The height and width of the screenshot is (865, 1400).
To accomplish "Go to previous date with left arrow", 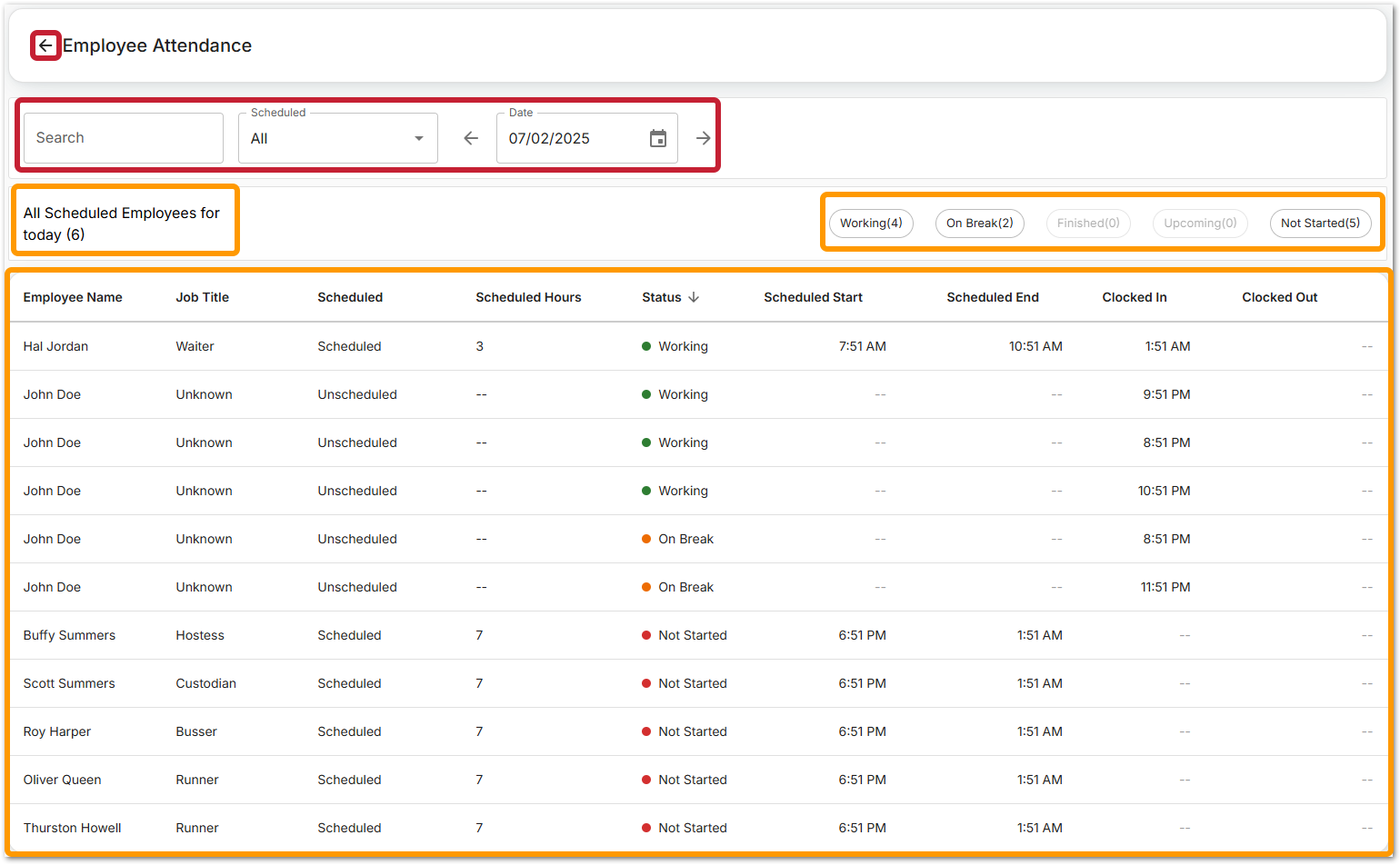I will (x=470, y=138).
